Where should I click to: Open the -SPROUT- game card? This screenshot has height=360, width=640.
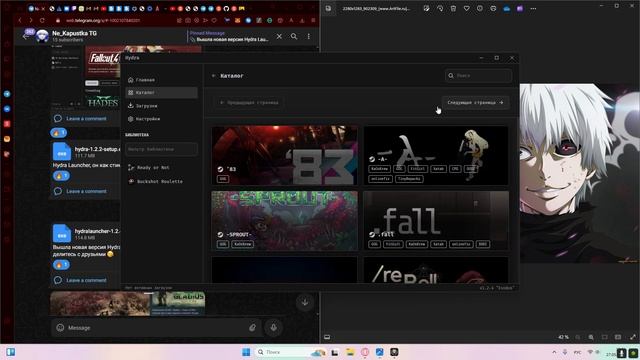(284, 221)
